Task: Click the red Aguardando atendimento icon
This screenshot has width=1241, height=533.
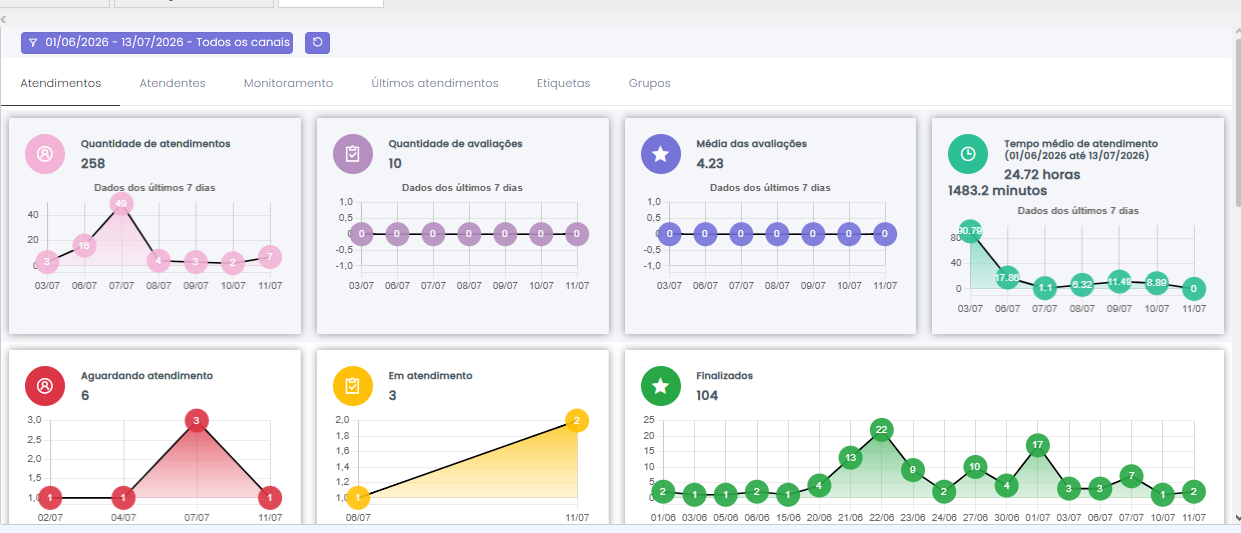Action: (45, 386)
